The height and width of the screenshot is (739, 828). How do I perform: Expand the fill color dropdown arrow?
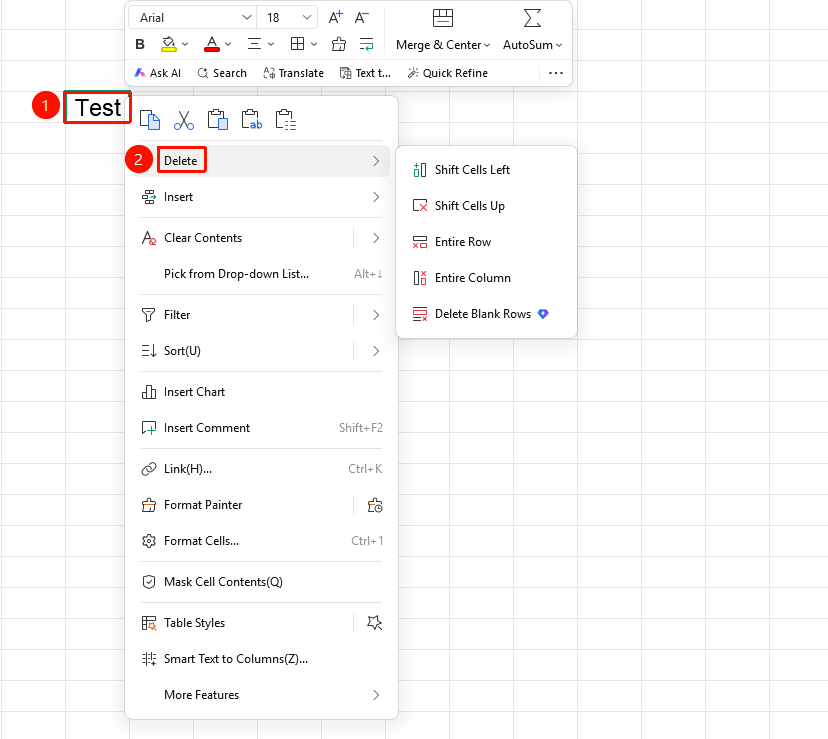185,44
